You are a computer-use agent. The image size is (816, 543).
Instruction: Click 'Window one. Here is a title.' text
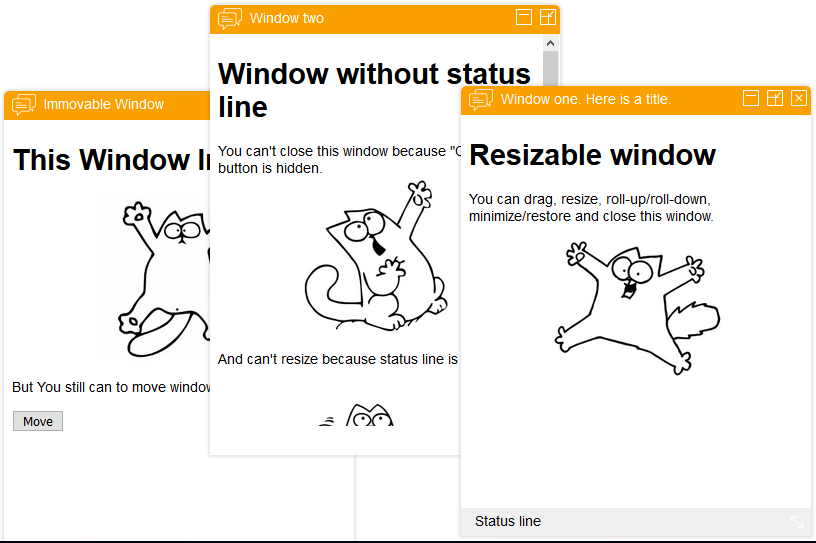585,99
